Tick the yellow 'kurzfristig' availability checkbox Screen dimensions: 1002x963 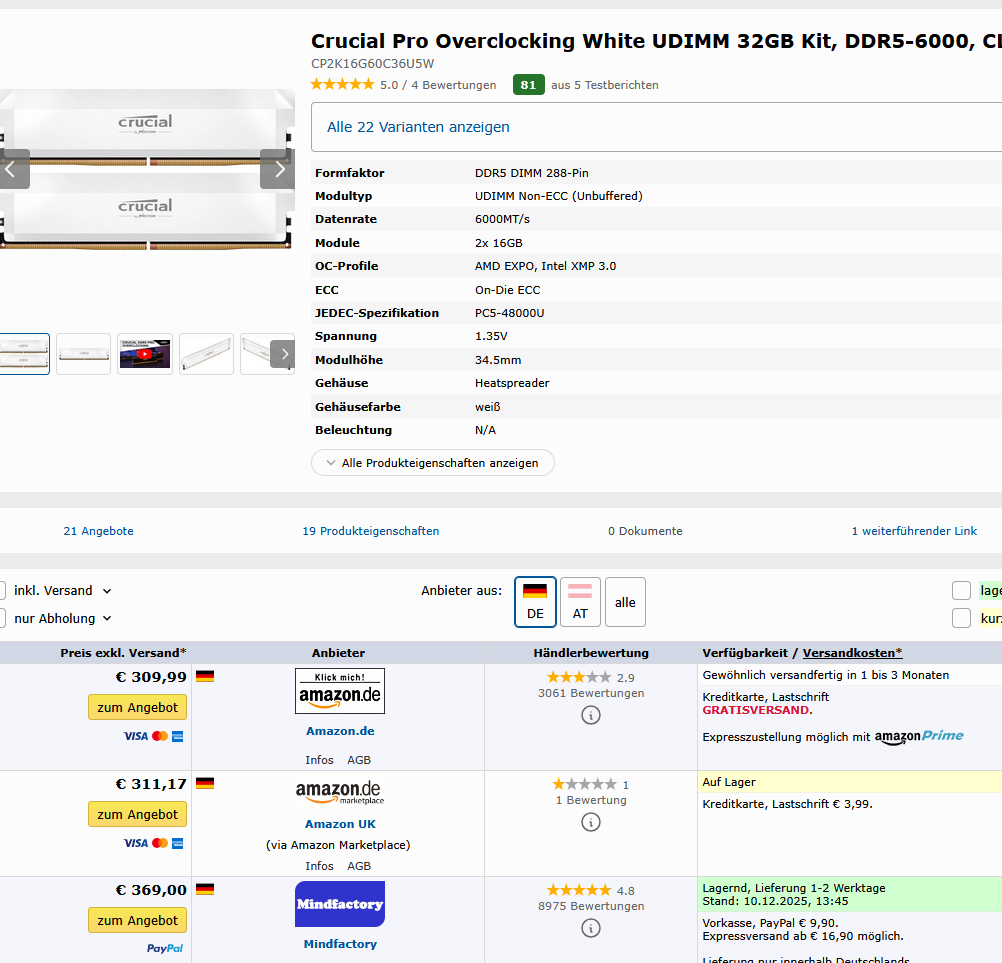tap(961, 618)
